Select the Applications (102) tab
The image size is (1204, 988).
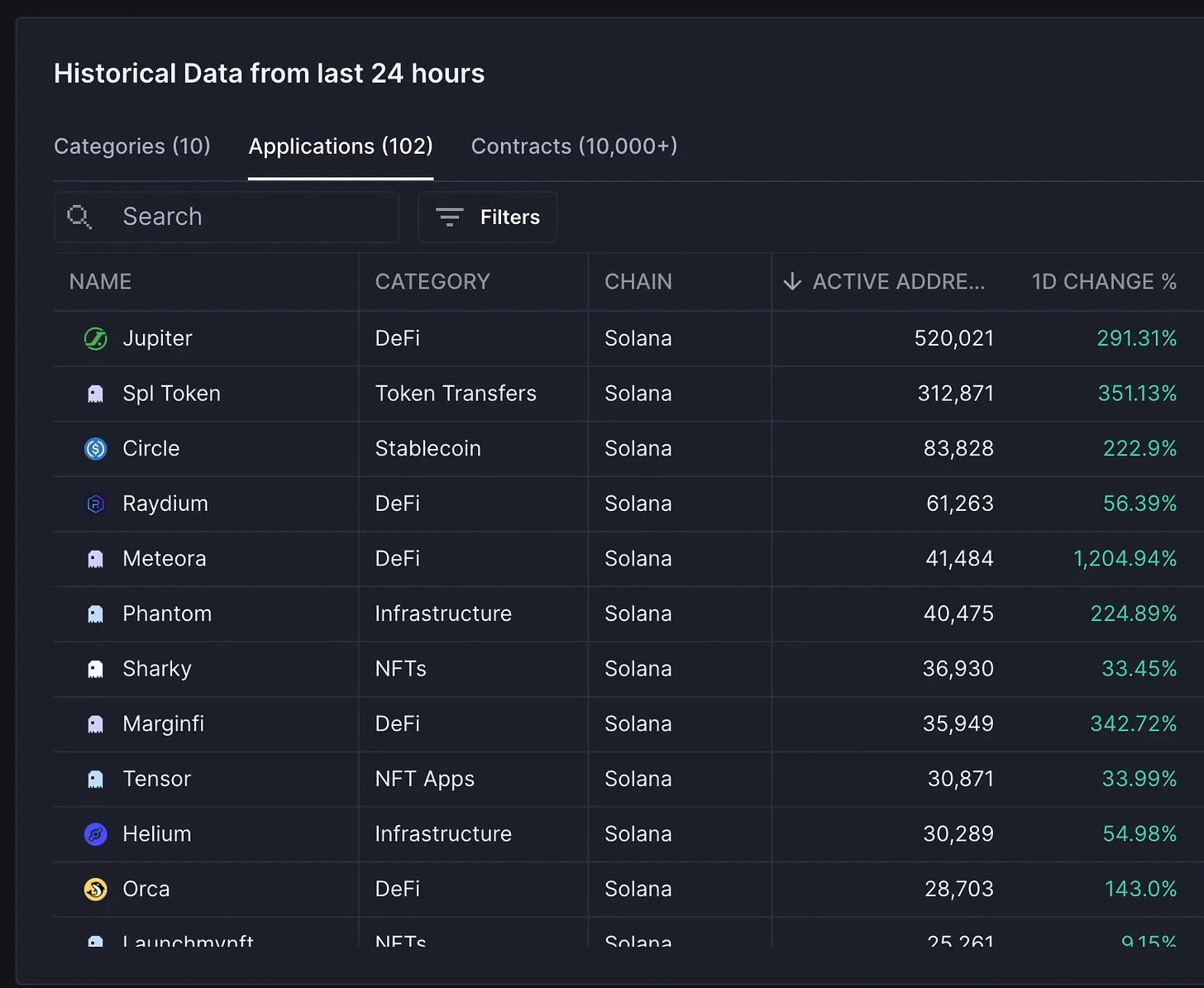[341, 146]
